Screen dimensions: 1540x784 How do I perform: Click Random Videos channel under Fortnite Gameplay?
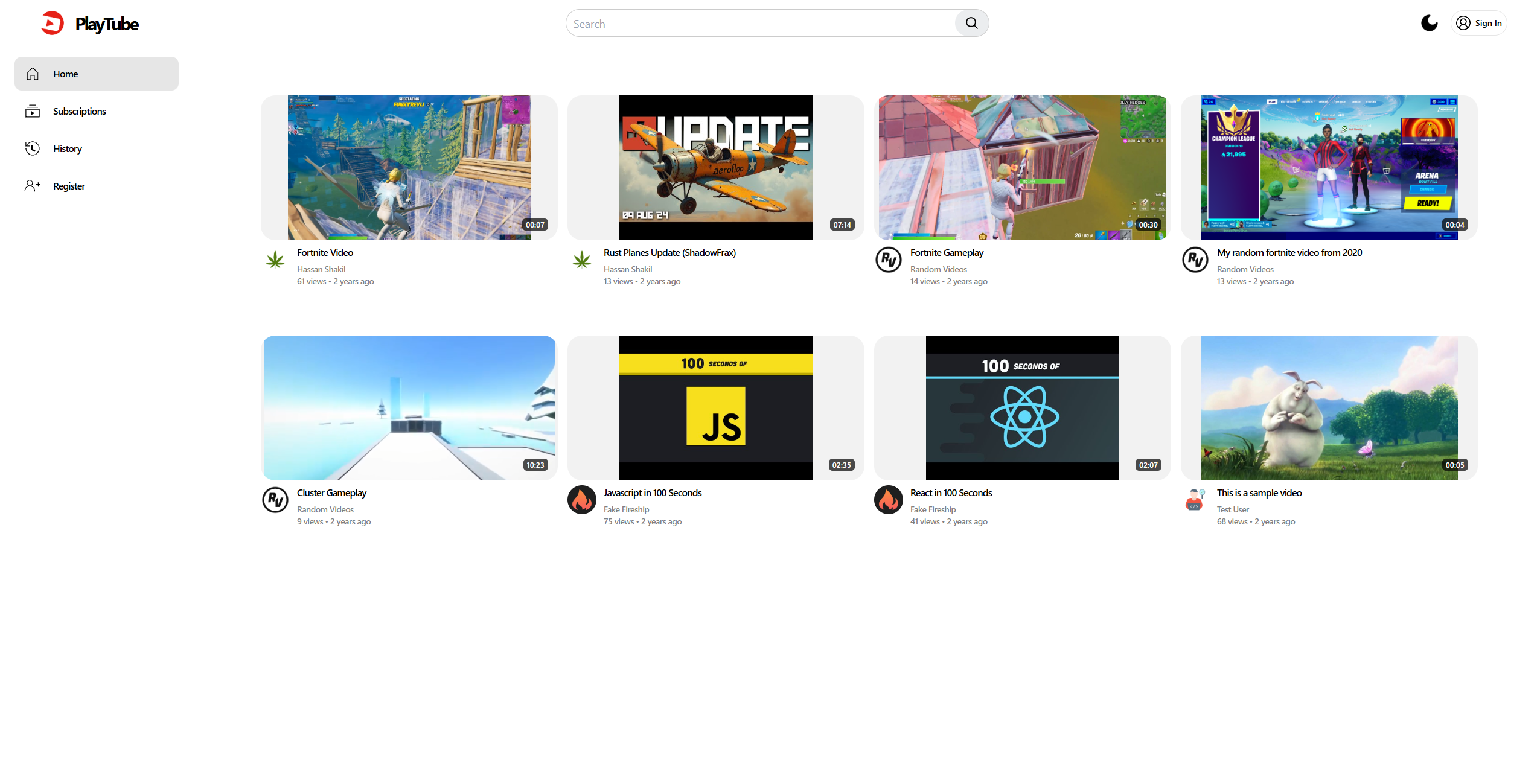[x=939, y=269]
